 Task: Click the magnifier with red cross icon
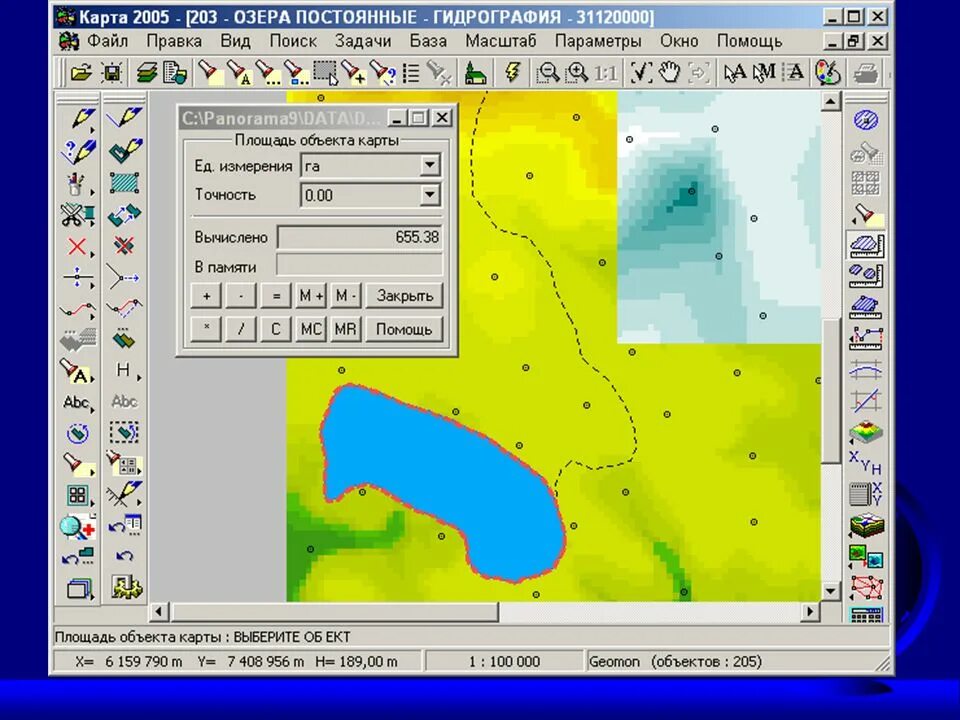coord(78,527)
